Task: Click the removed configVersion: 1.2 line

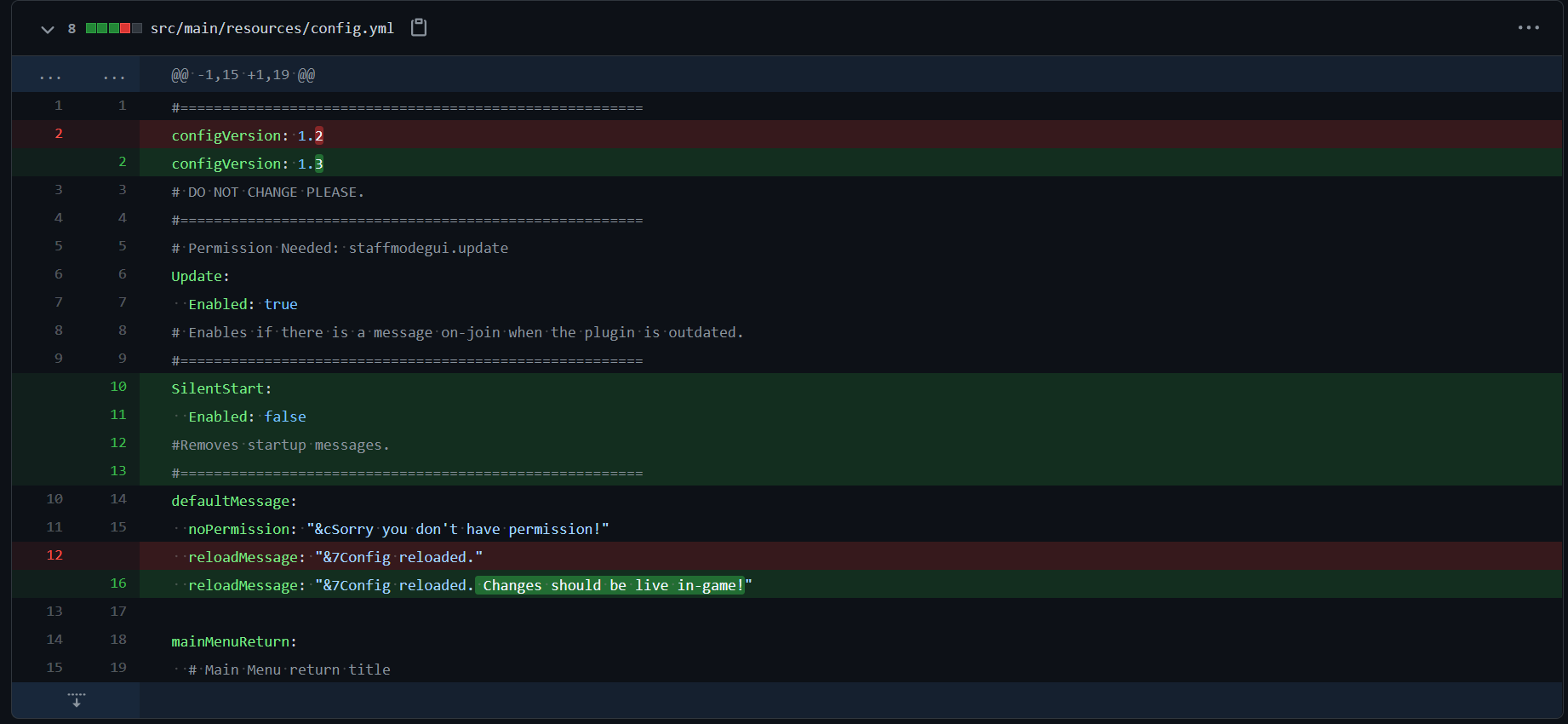Action: pyautogui.click(x=247, y=135)
